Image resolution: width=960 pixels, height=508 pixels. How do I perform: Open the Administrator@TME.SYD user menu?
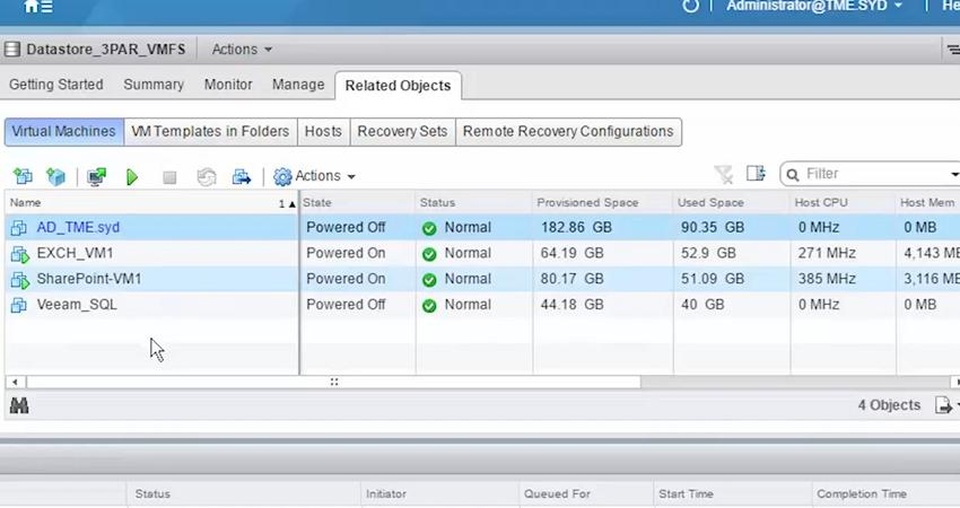(x=814, y=6)
